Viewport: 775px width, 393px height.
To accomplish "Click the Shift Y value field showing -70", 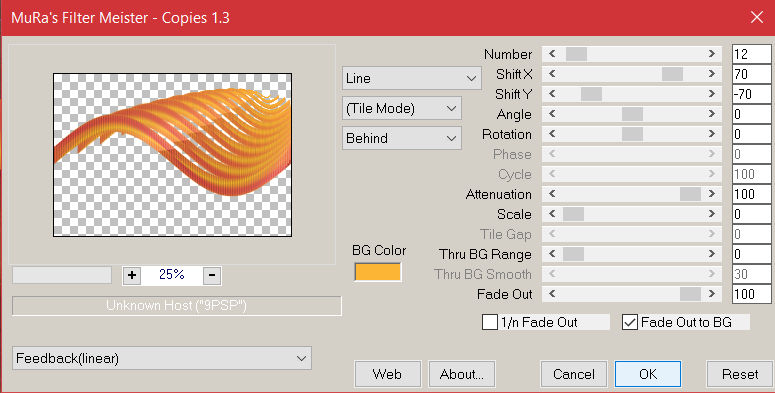I will [751, 94].
